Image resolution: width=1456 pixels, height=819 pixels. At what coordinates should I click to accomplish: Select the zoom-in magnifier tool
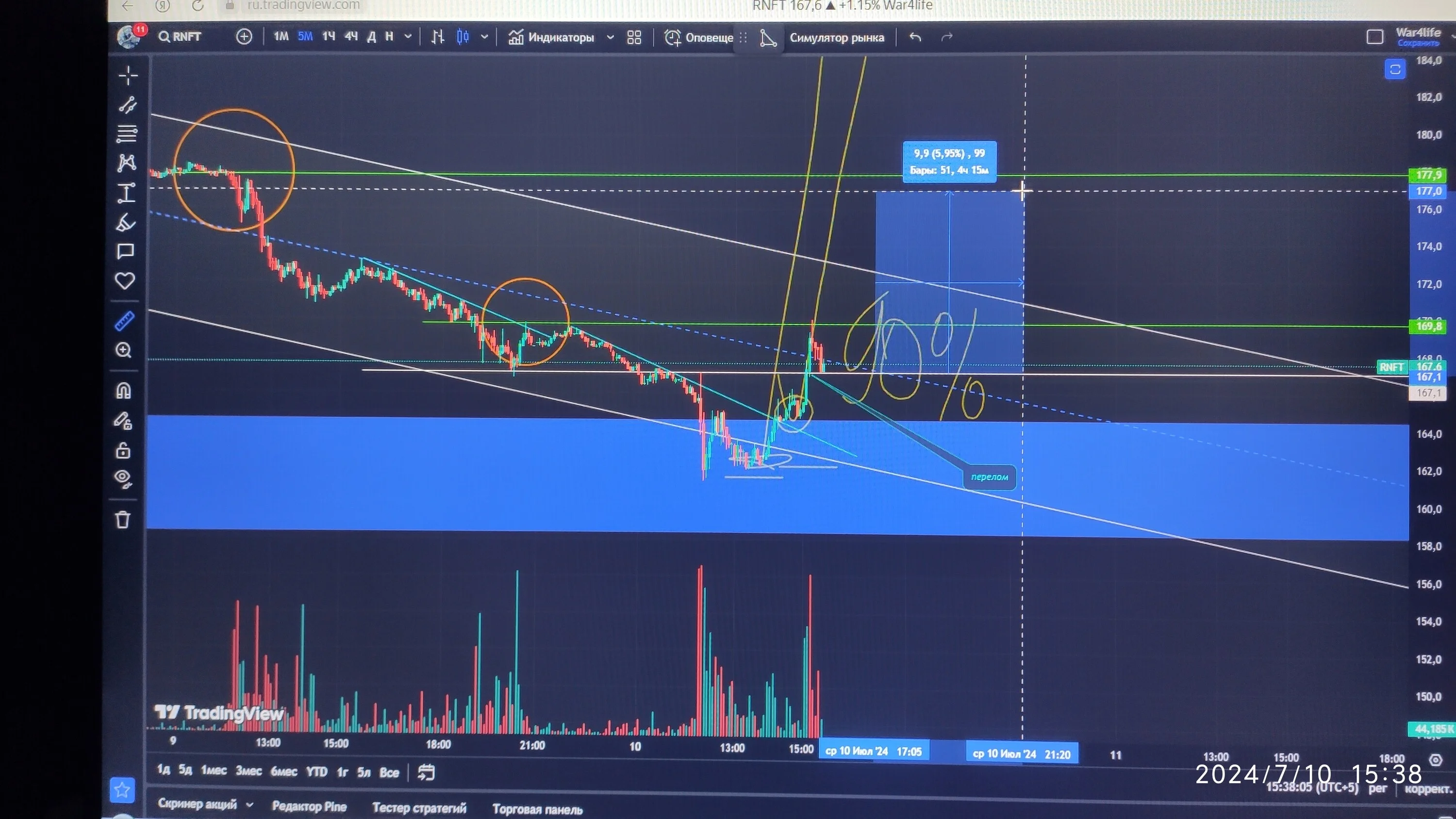click(124, 350)
